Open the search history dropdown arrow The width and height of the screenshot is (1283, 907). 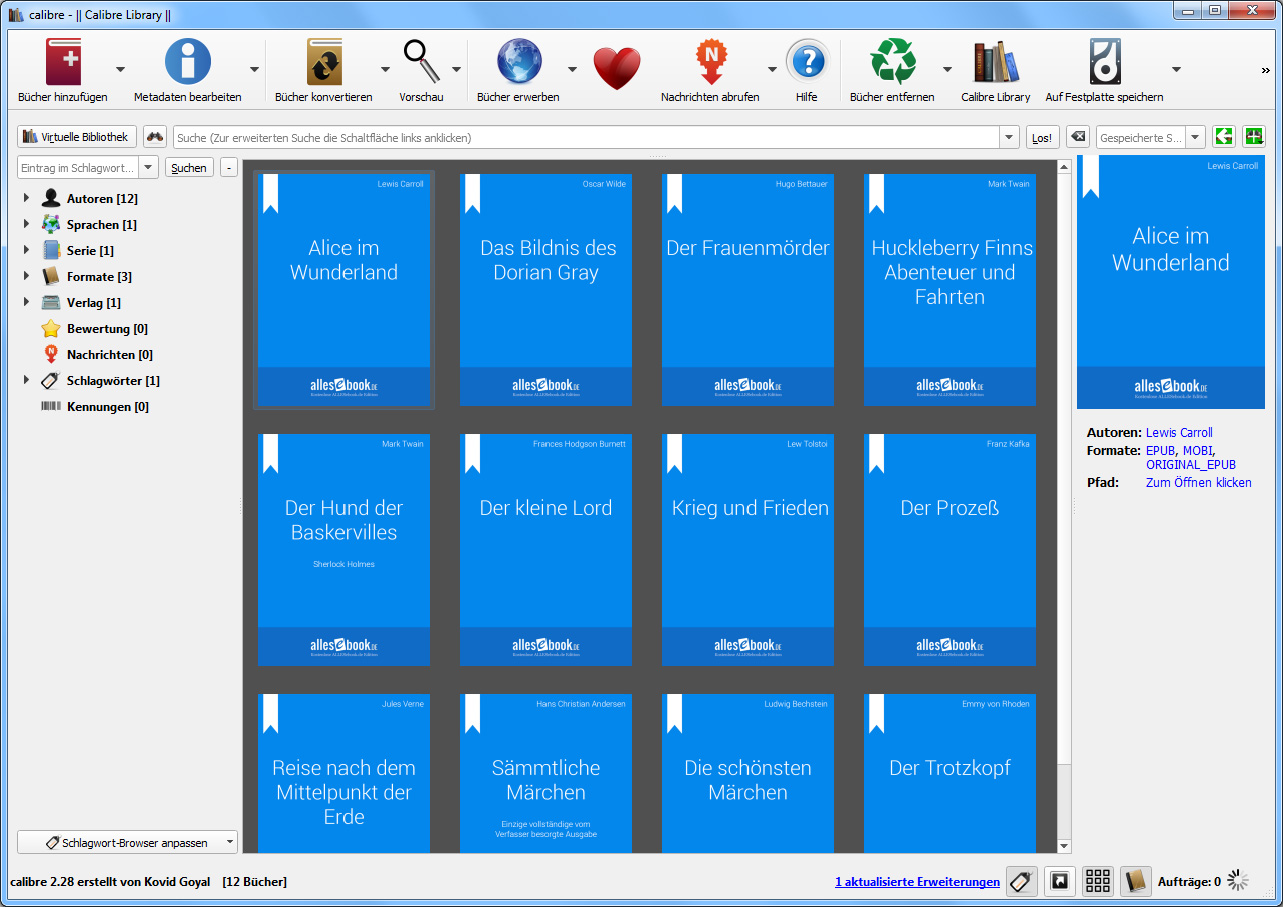pyautogui.click(x=1009, y=137)
